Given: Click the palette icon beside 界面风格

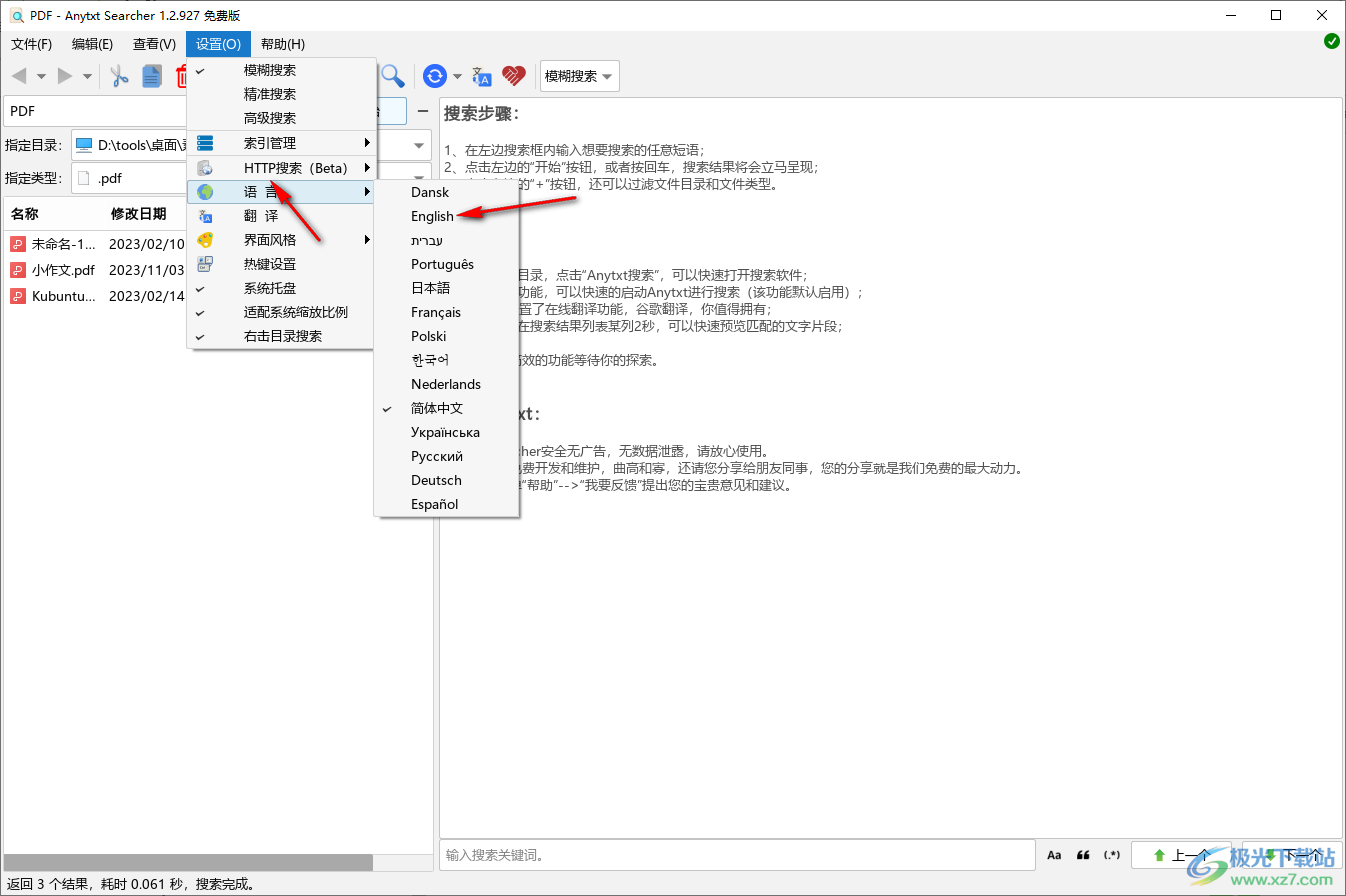Looking at the screenshot, I should tap(205, 240).
